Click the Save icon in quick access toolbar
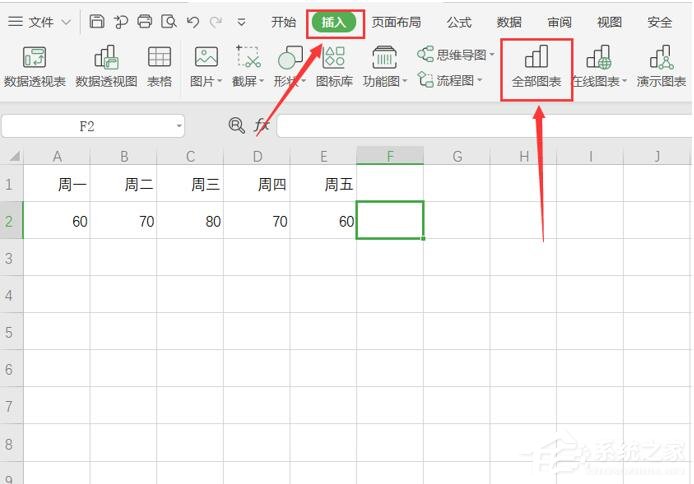This screenshot has width=694, height=484. coord(97,21)
